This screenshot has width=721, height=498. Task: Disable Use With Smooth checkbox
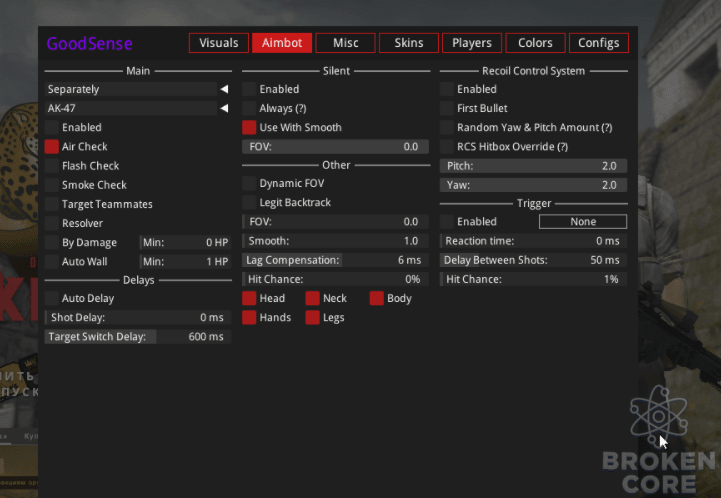point(249,127)
